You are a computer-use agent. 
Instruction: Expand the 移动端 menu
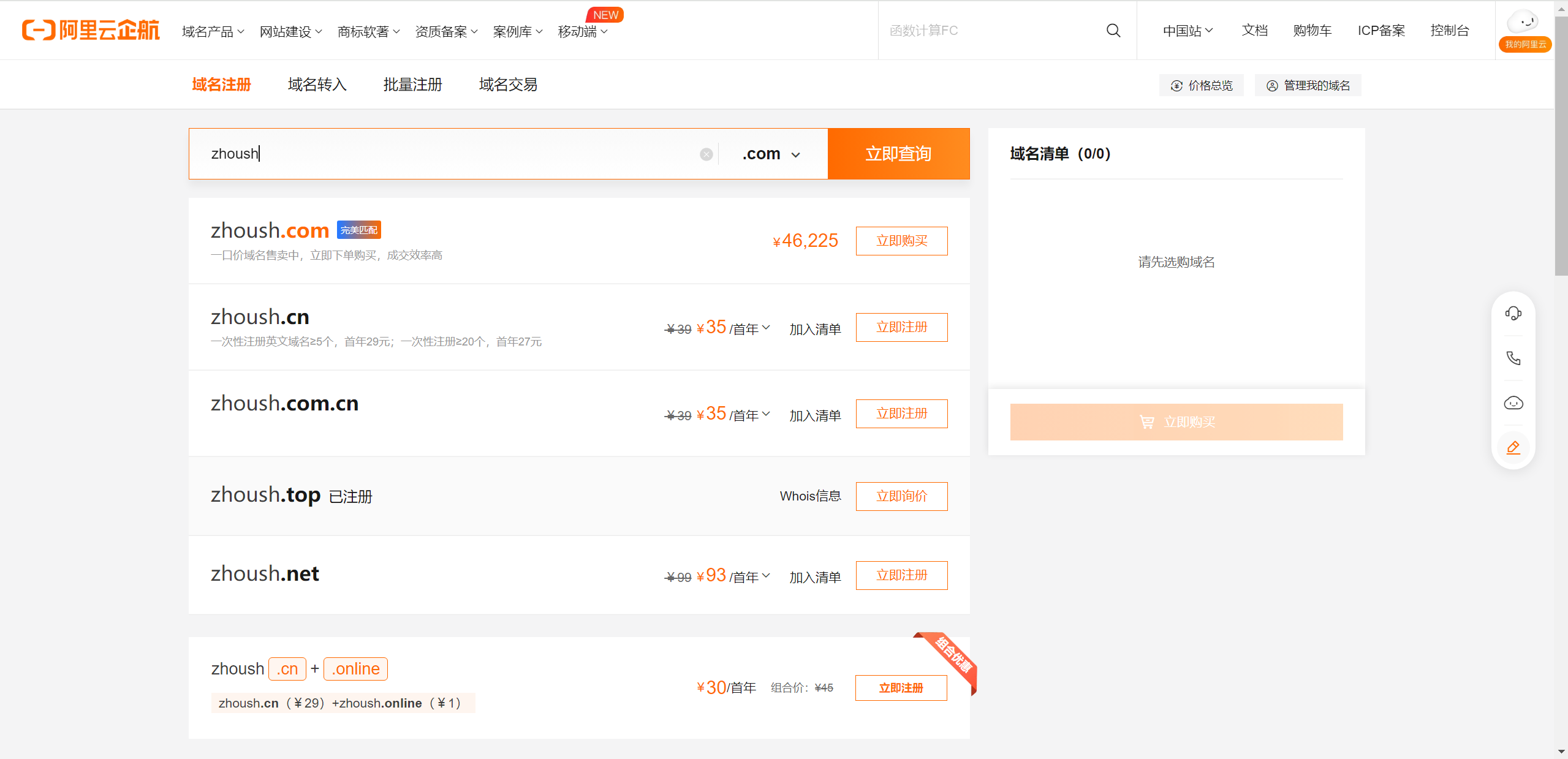click(x=583, y=31)
